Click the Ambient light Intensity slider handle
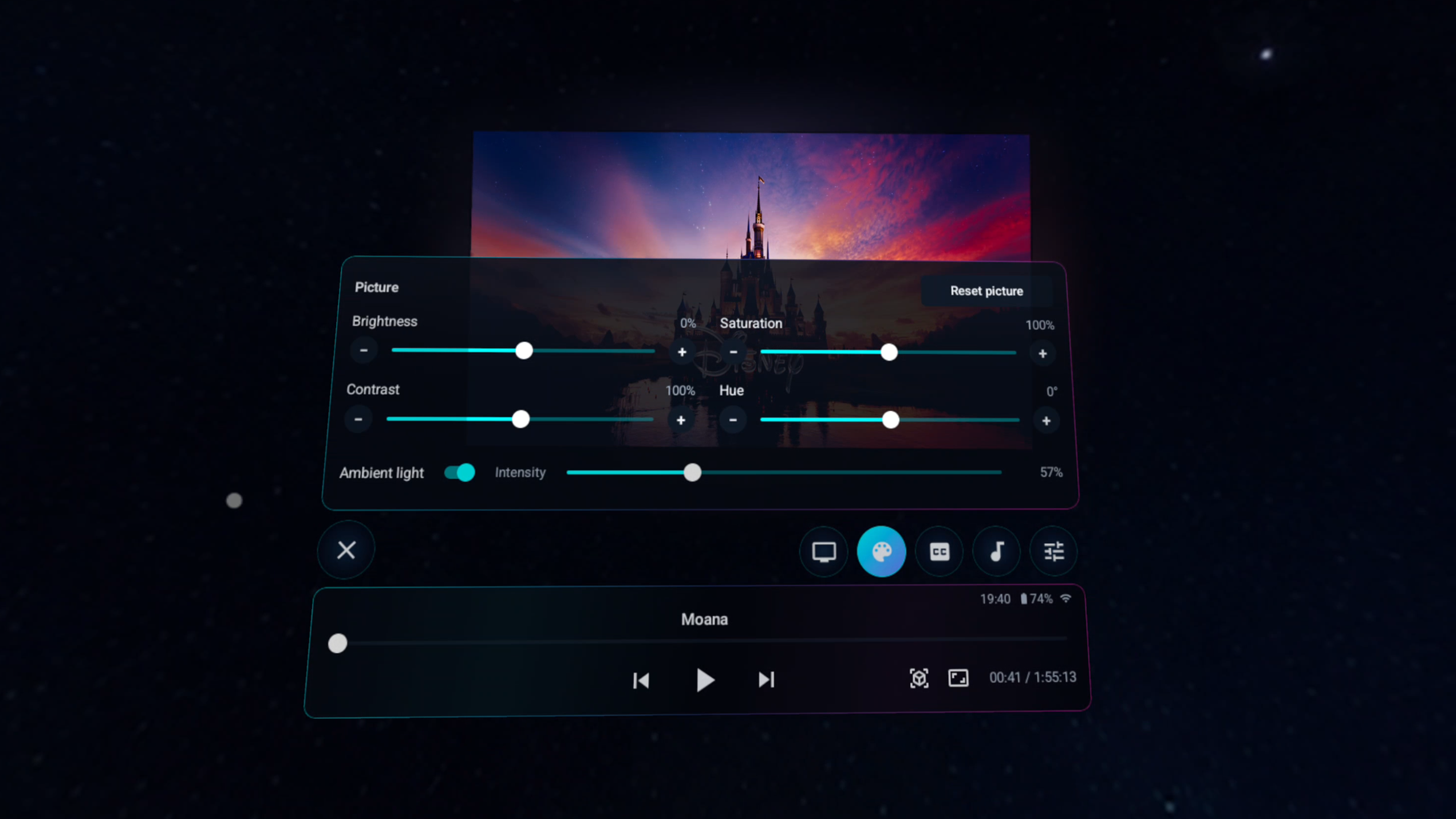Screen dimensions: 1456x819 [692, 472]
